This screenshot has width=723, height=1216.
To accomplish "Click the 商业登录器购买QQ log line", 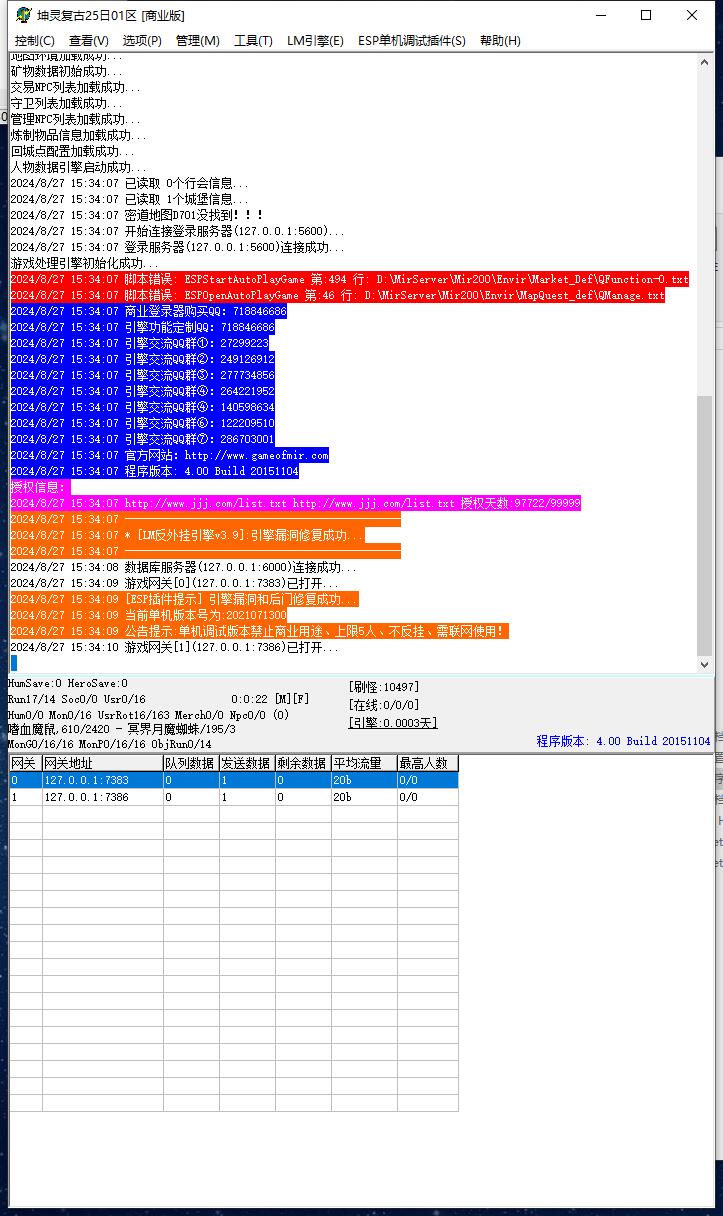I will [x=148, y=311].
